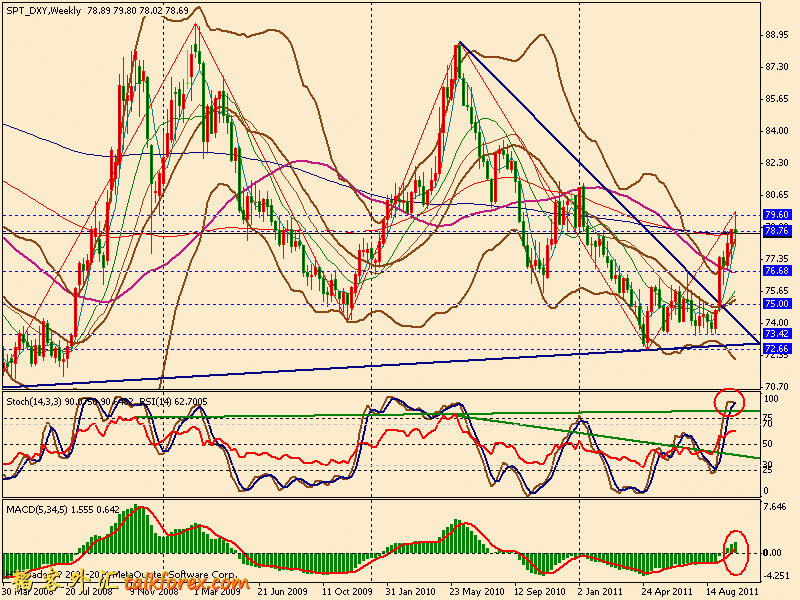
Task: Click the 50 level on the Stochastic scale
Action: click(x=768, y=444)
